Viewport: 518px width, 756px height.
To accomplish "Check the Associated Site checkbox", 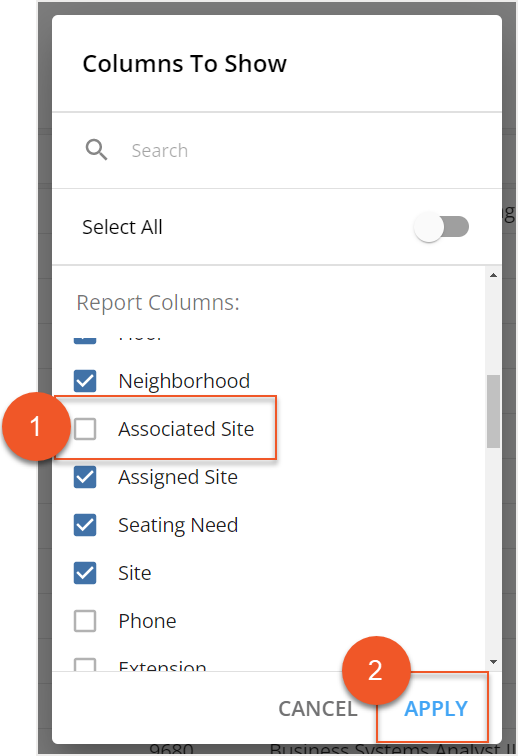I will (x=85, y=429).
